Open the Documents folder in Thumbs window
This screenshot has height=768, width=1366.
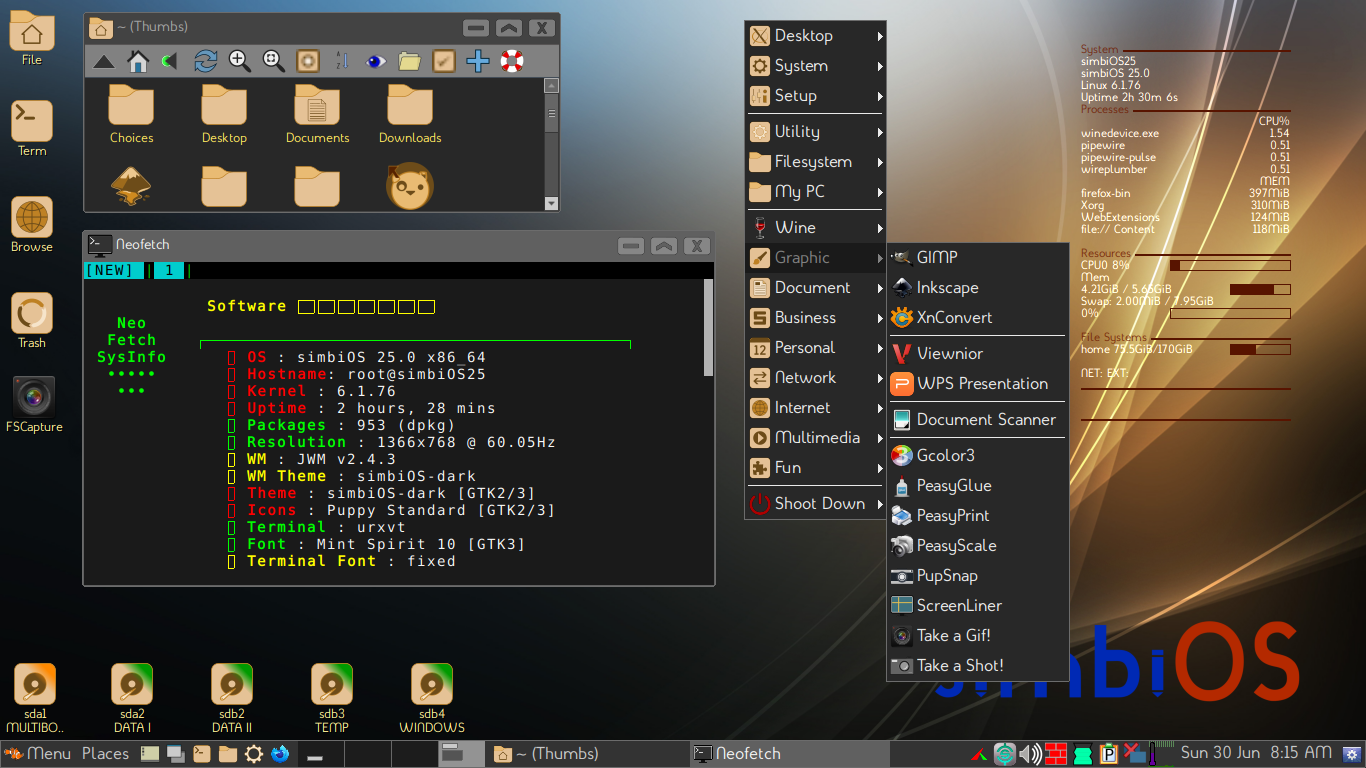click(317, 114)
